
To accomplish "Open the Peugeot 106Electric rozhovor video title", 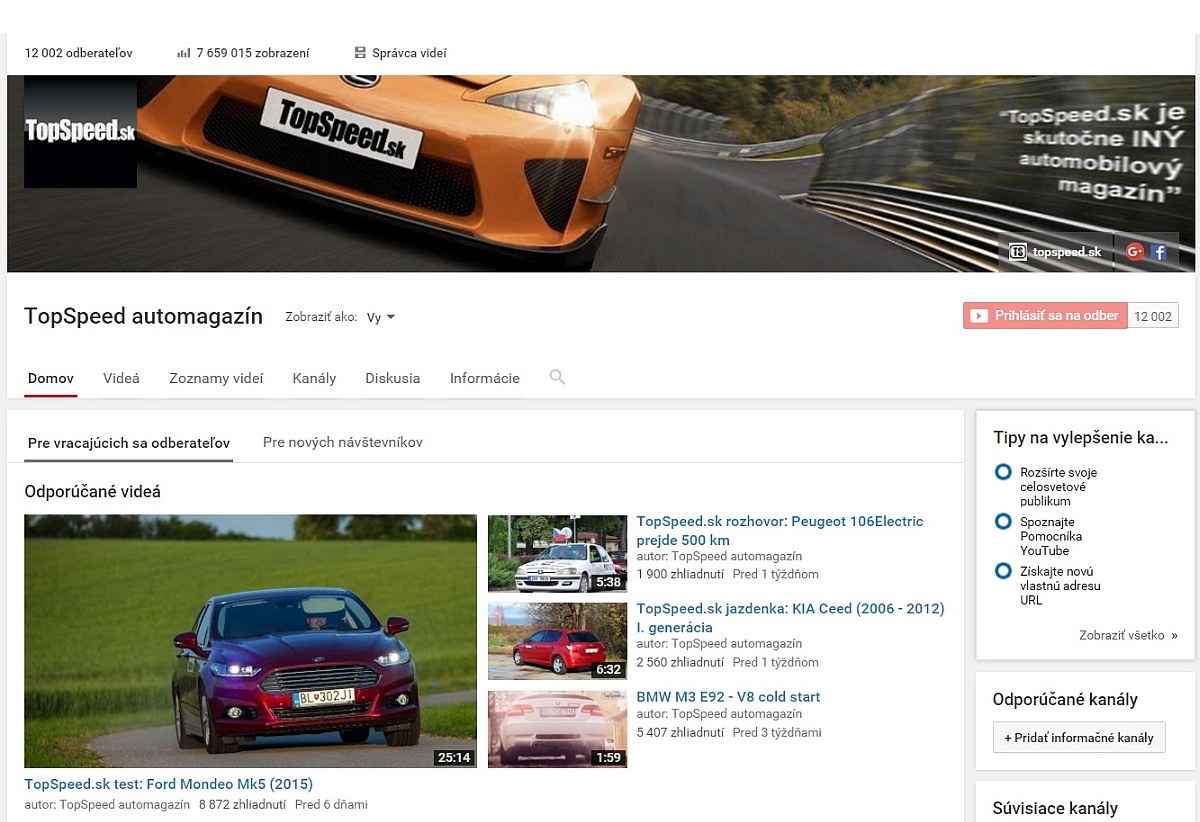I will coord(780,531).
